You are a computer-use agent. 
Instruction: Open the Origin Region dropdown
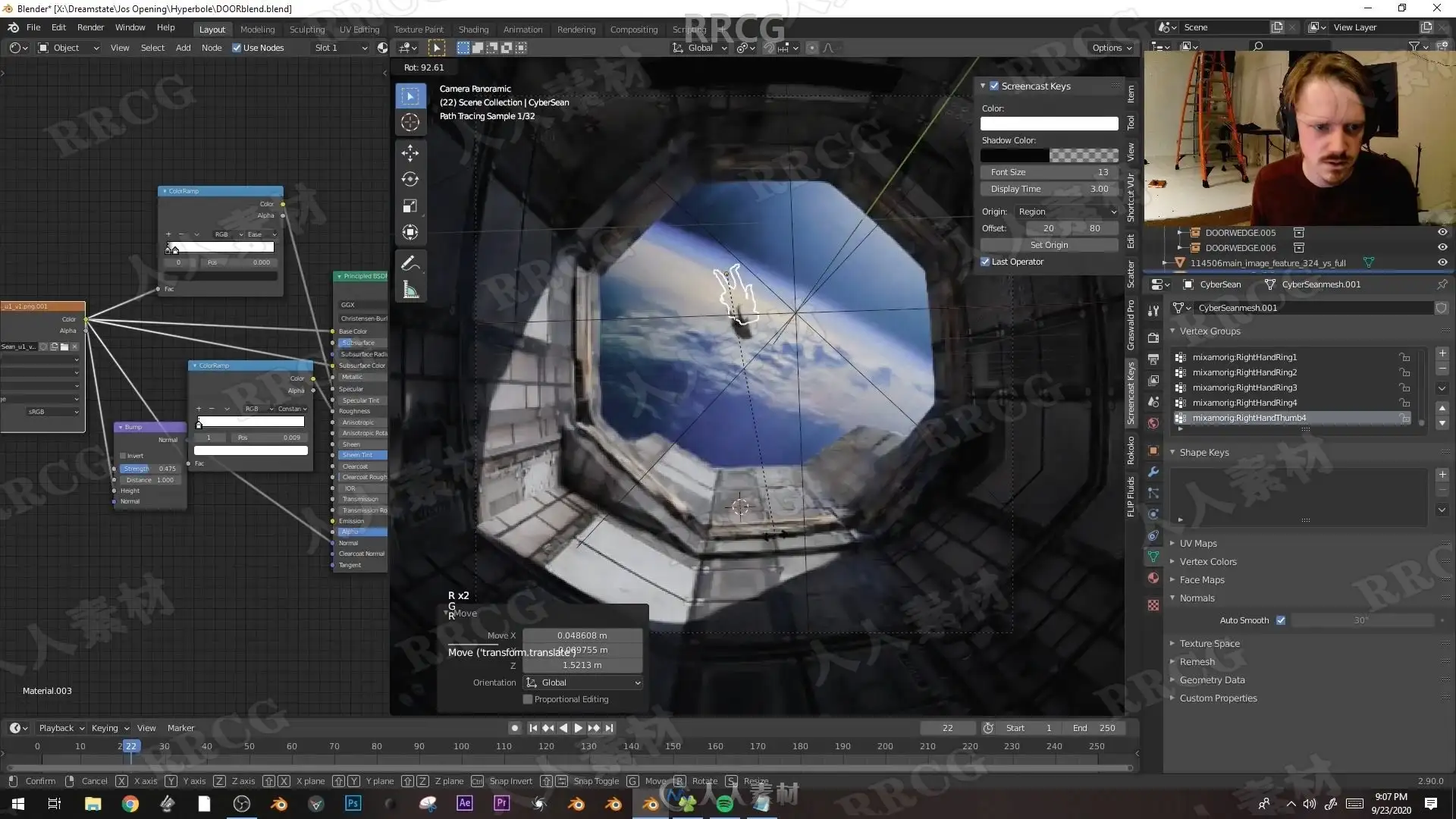pyautogui.click(x=1066, y=212)
